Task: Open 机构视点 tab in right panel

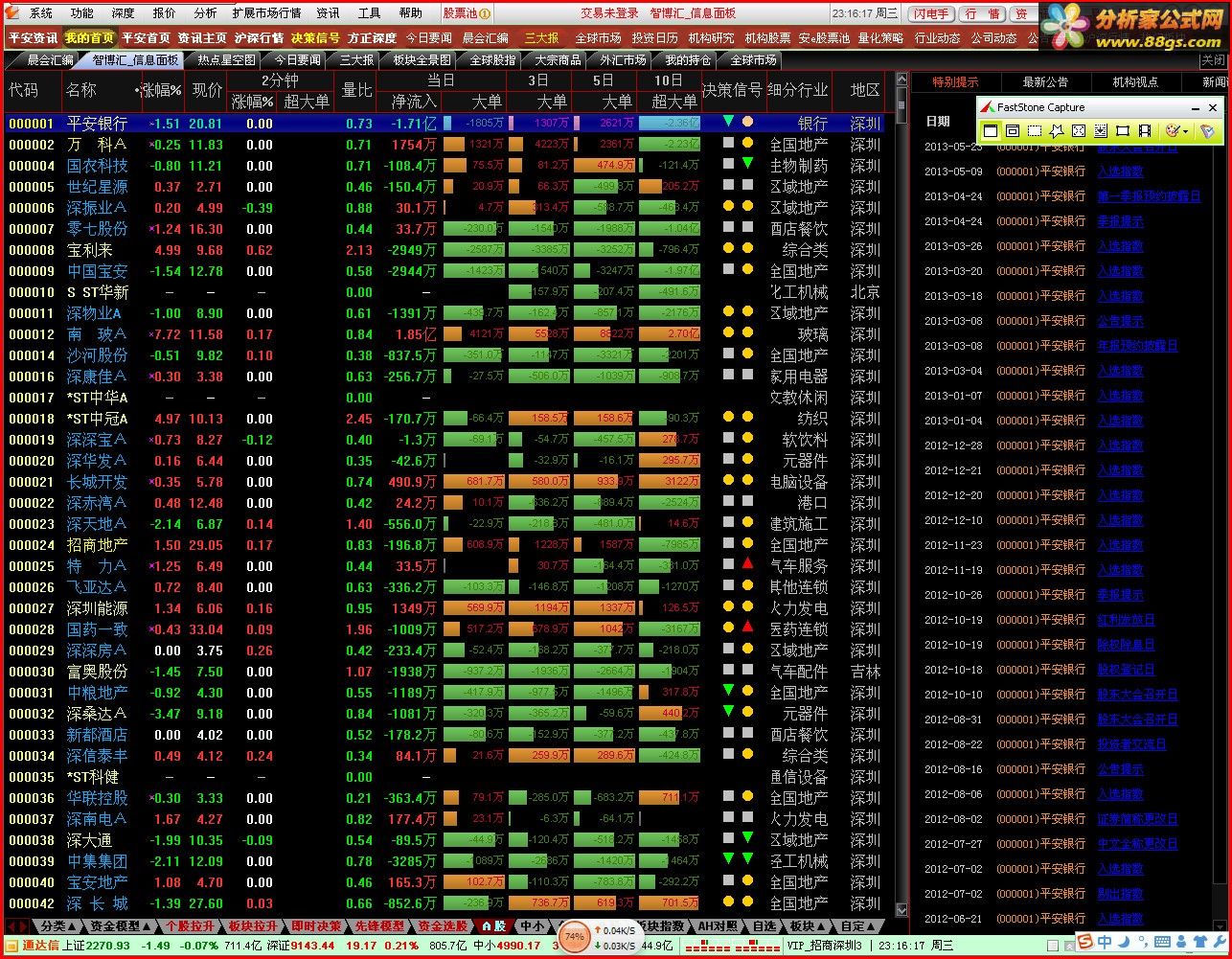Action: tap(1135, 82)
